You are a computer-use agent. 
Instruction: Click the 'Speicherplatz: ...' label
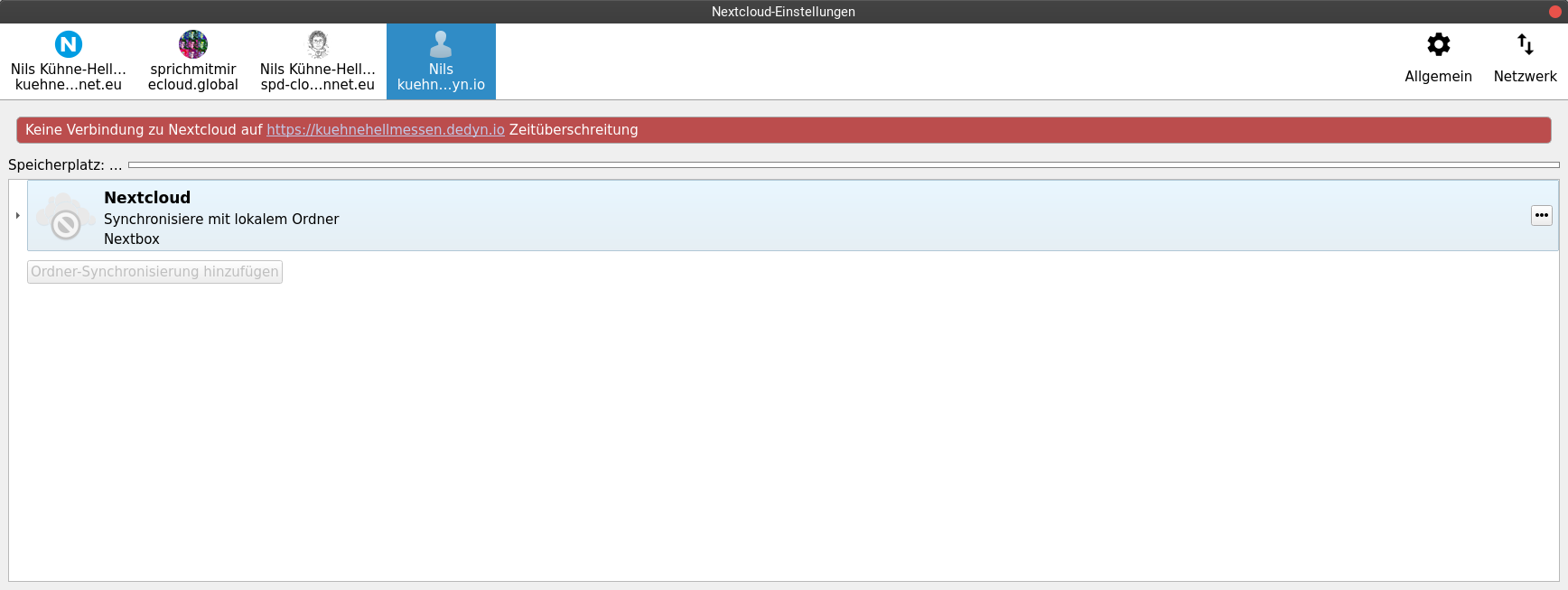coord(65,165)
